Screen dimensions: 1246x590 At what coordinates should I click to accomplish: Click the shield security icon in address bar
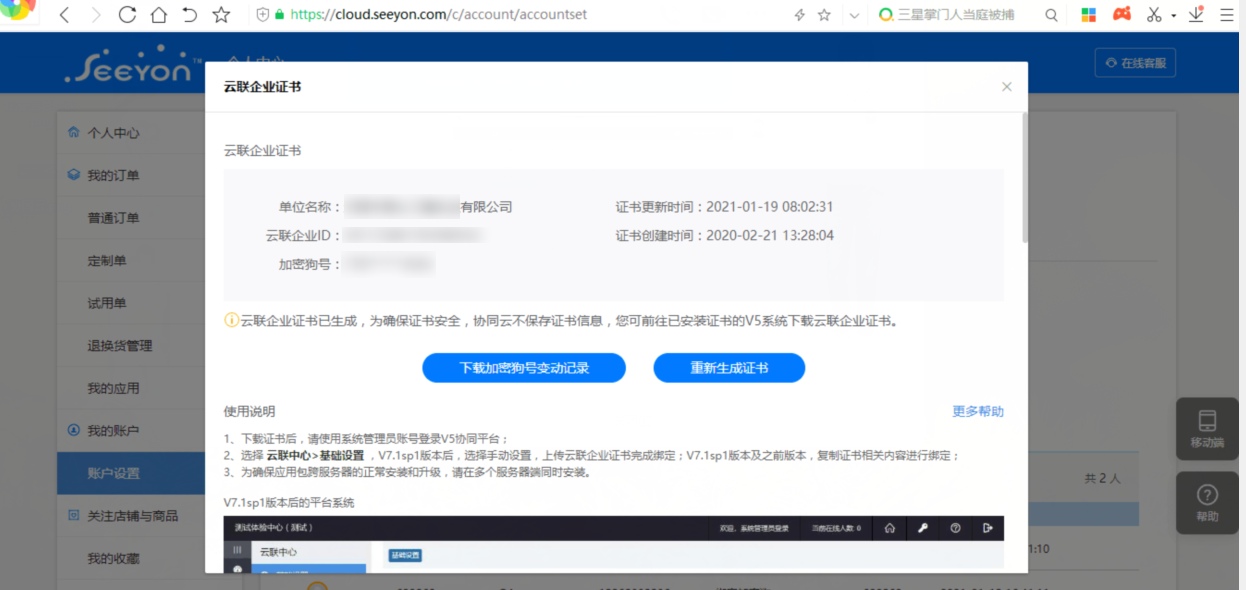[x=263, y=15]
